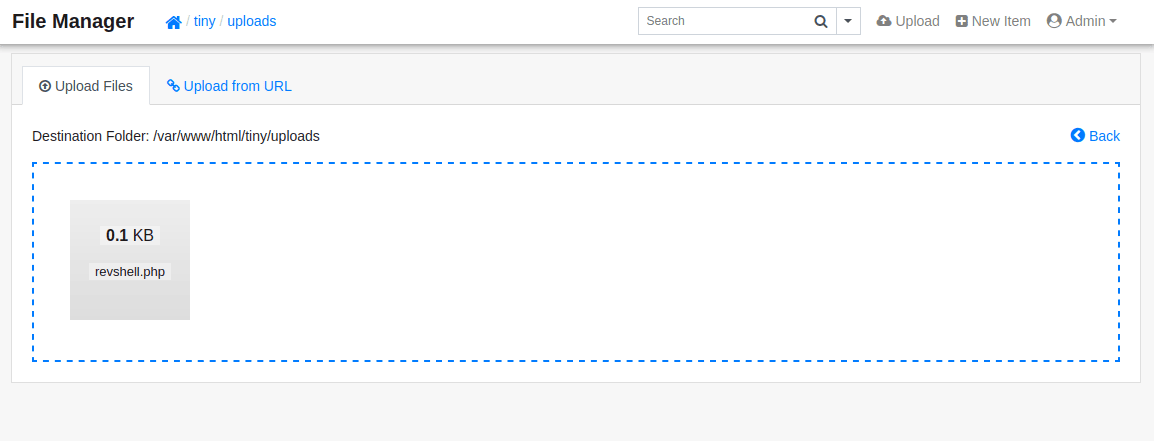This screenshot has height=441, width=1154.
Task: Open the tiny folder breadcrumb link
Action: point(205,21)
